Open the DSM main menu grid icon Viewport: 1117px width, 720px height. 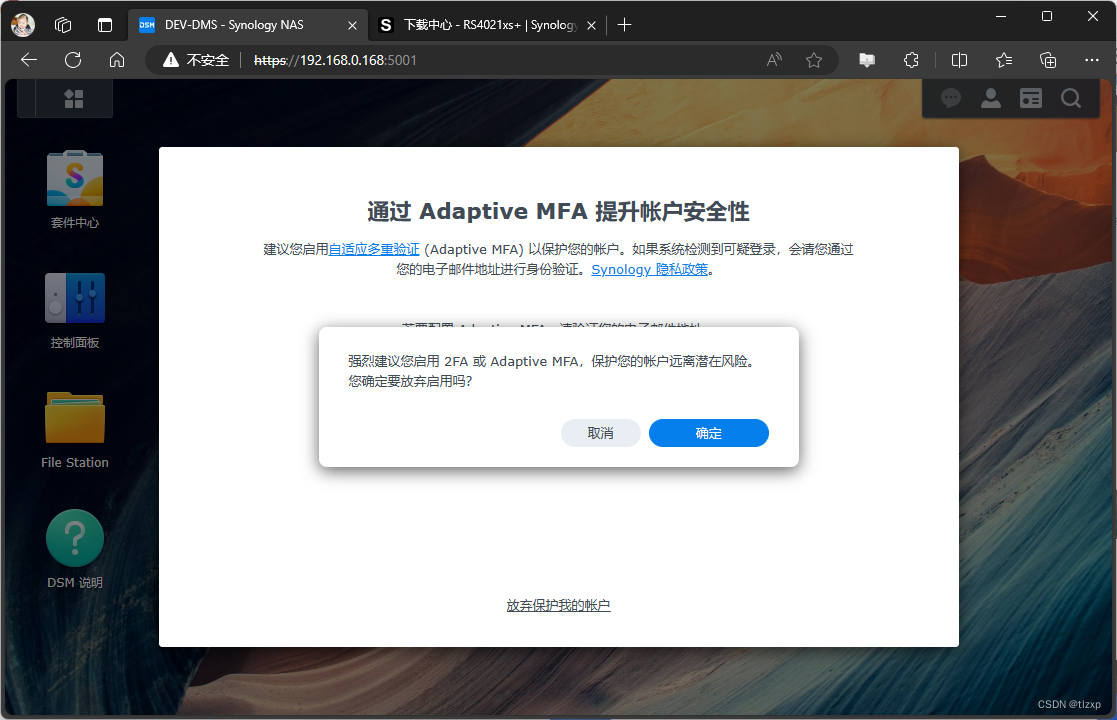74,98
